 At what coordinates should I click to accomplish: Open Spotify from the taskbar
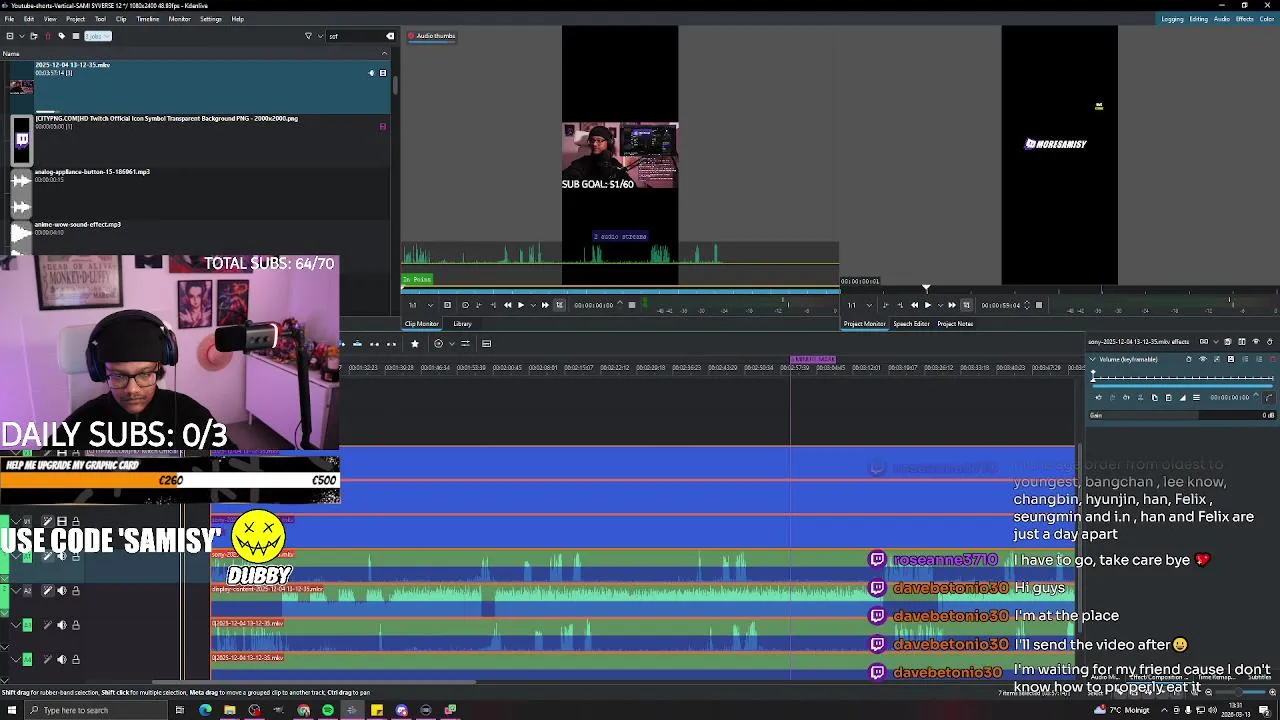coord(328,710)
